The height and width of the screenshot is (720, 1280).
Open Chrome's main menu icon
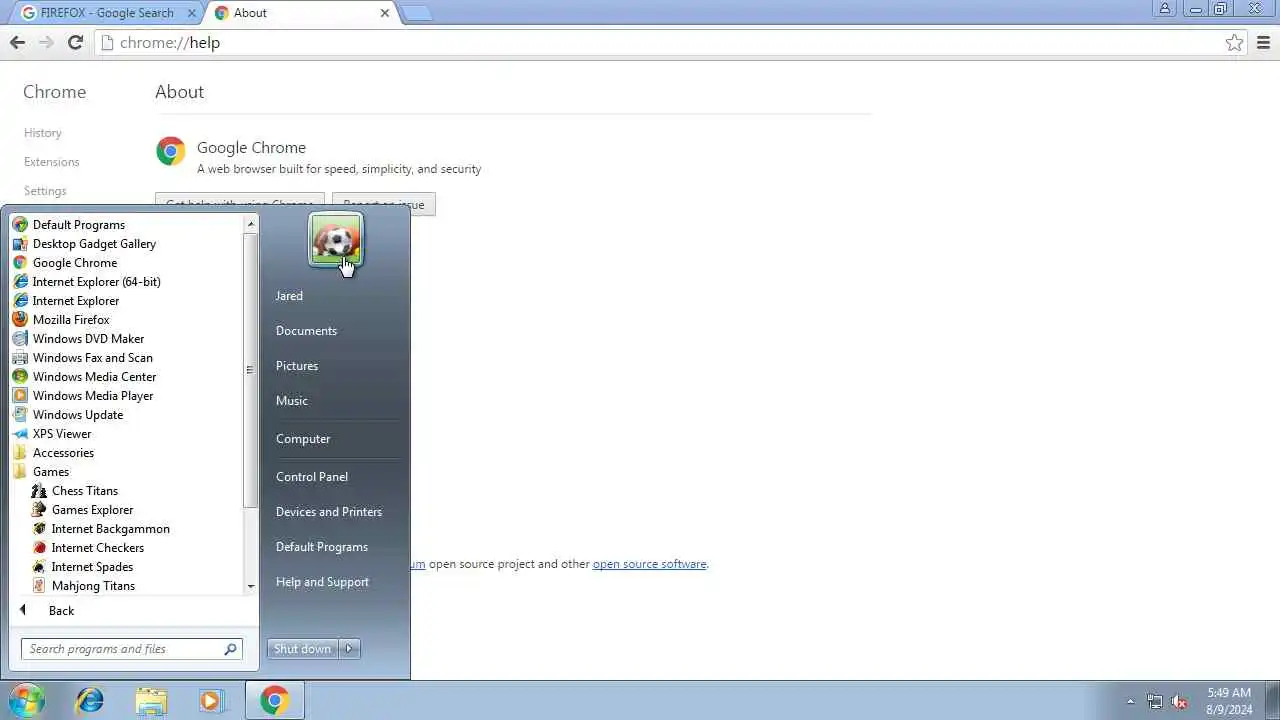[x=1264, y=43]
